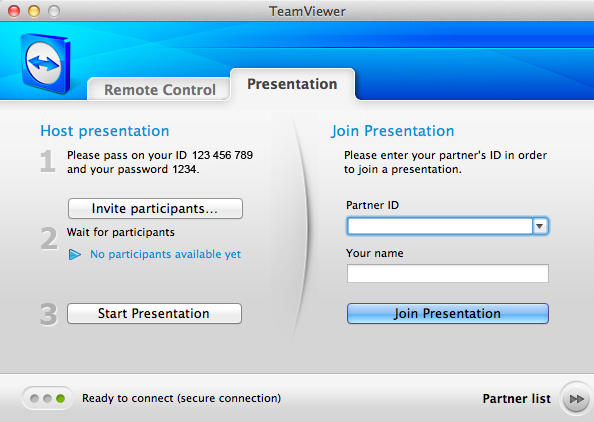The image size is (594, 422).
Task: Switch to the Remote Control tab
Action: (159, 90)
